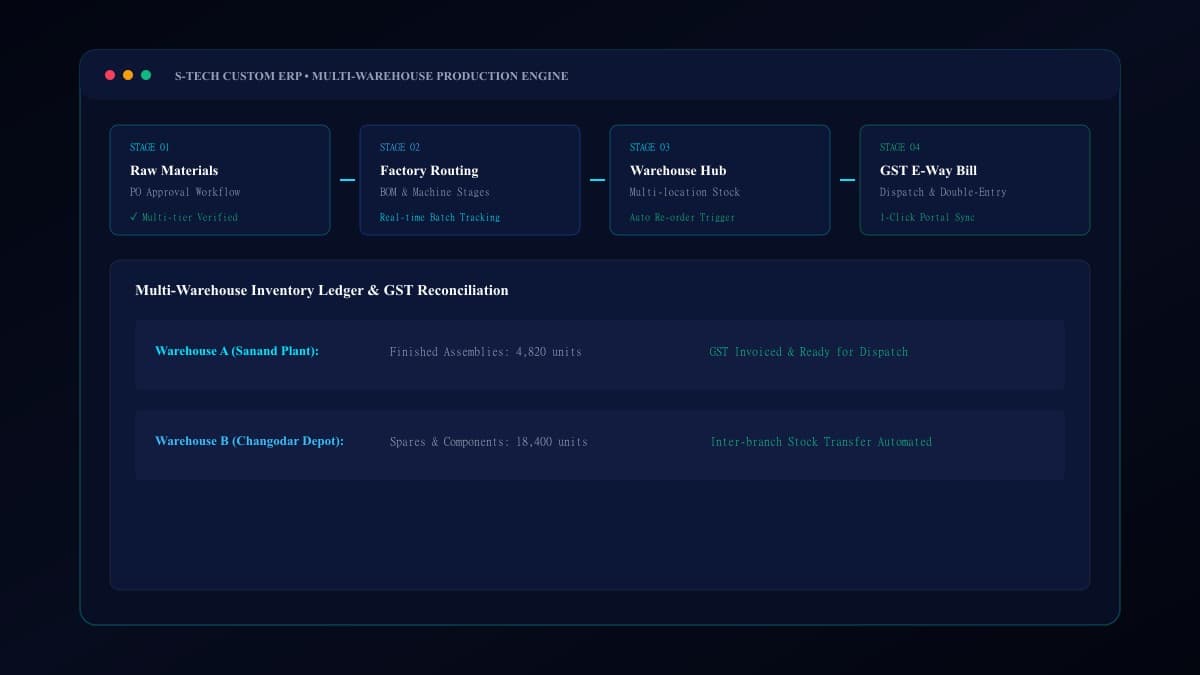Viewport: 1200px width, 675px height.
Task: Select the "Warehouse A (Sanand Plant):" label
Action: click(x=237, y=351)
